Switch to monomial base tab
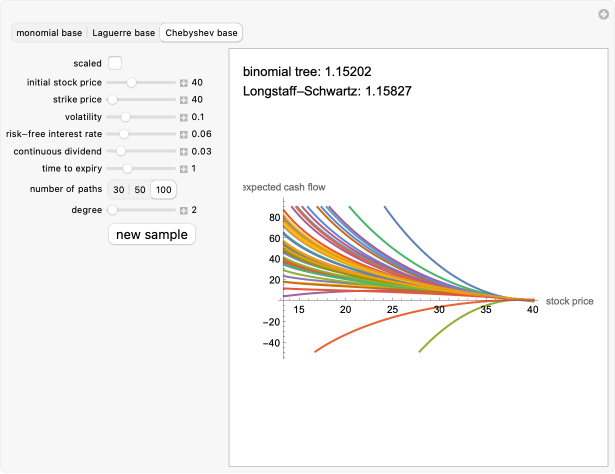Image resolution: width=615 pixels, height=474 pixels. click(49, 33)
